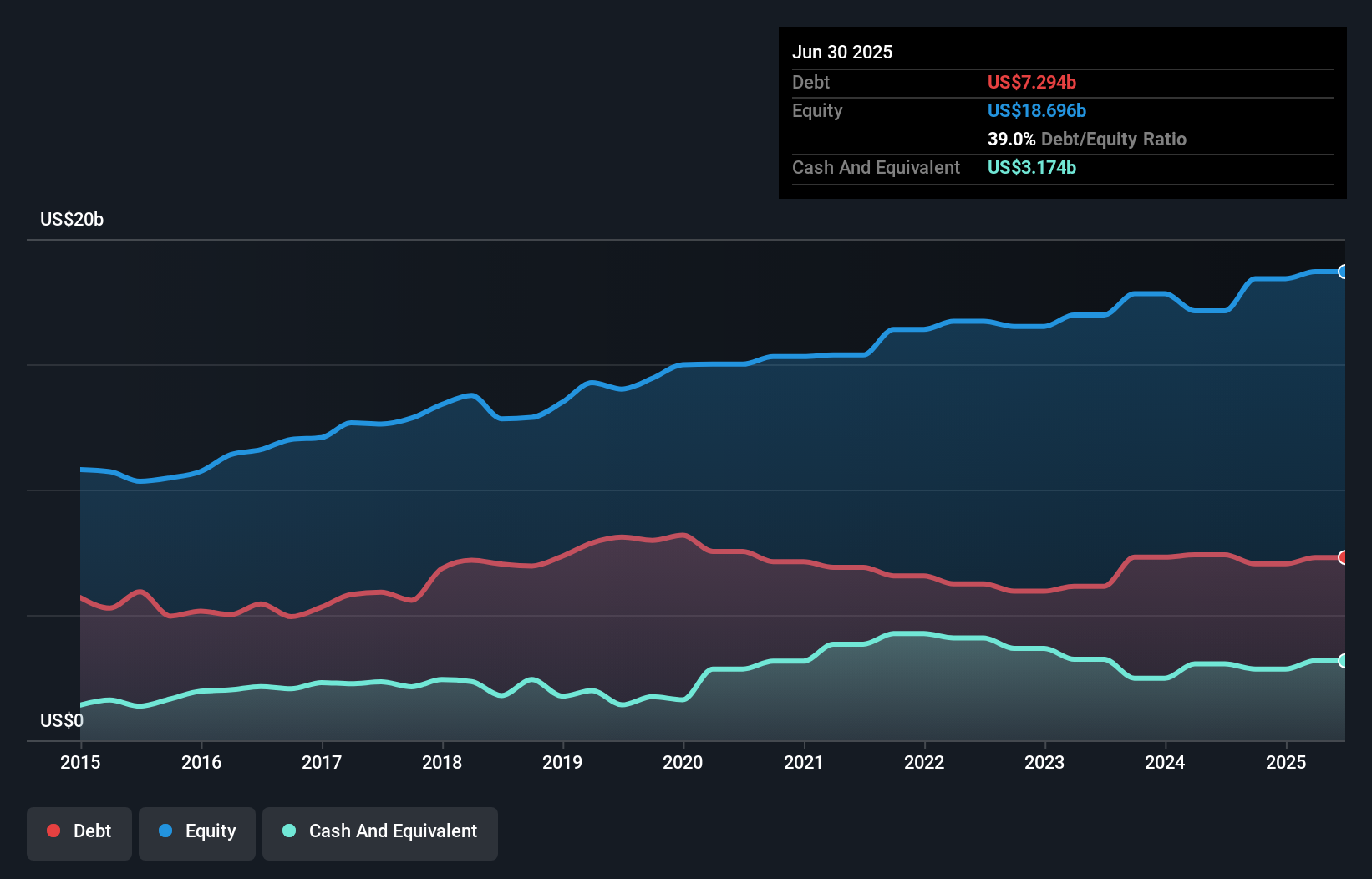This screenshot has height=879, width=1372.
Task: Click the Equity line peak near 2024
Action: click(1149, 292)
